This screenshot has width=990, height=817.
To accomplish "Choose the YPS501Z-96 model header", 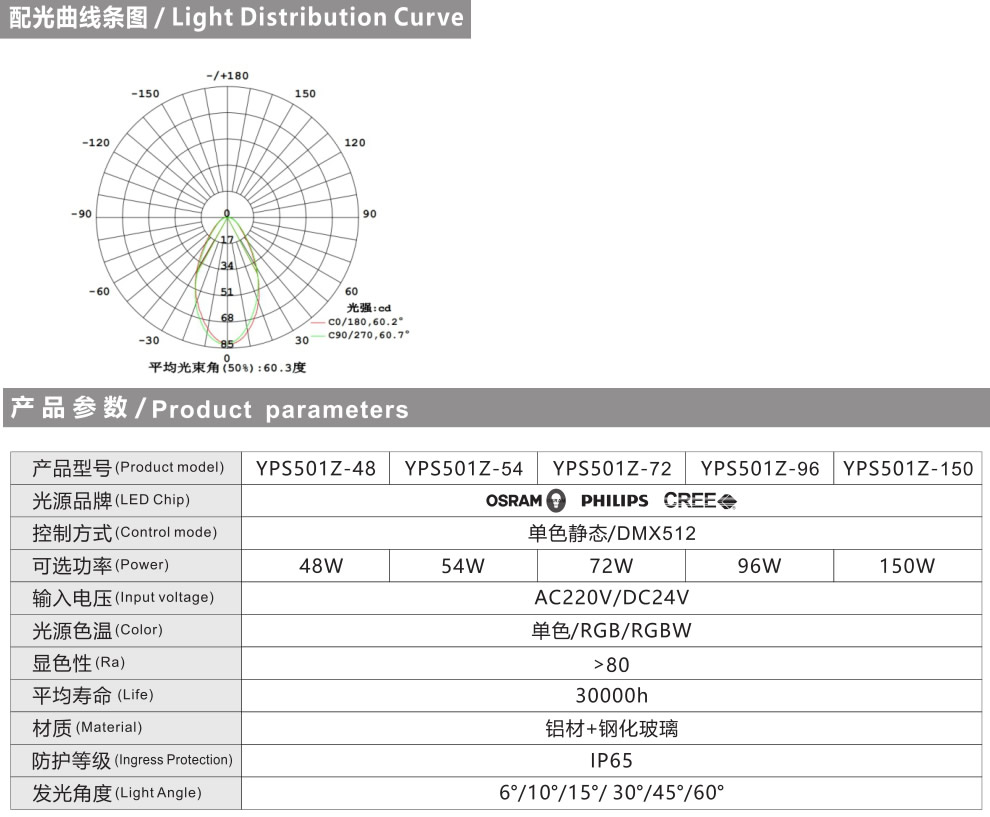I will tap(759, 468).
